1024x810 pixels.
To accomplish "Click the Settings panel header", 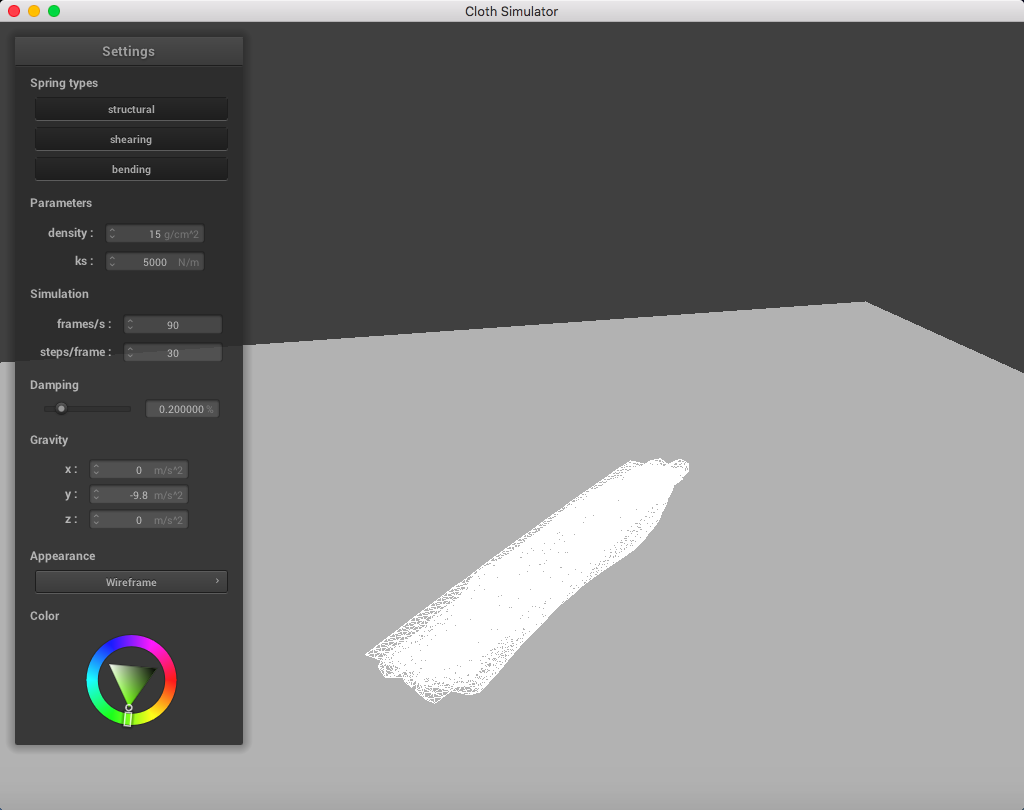I will click(129, 51).
